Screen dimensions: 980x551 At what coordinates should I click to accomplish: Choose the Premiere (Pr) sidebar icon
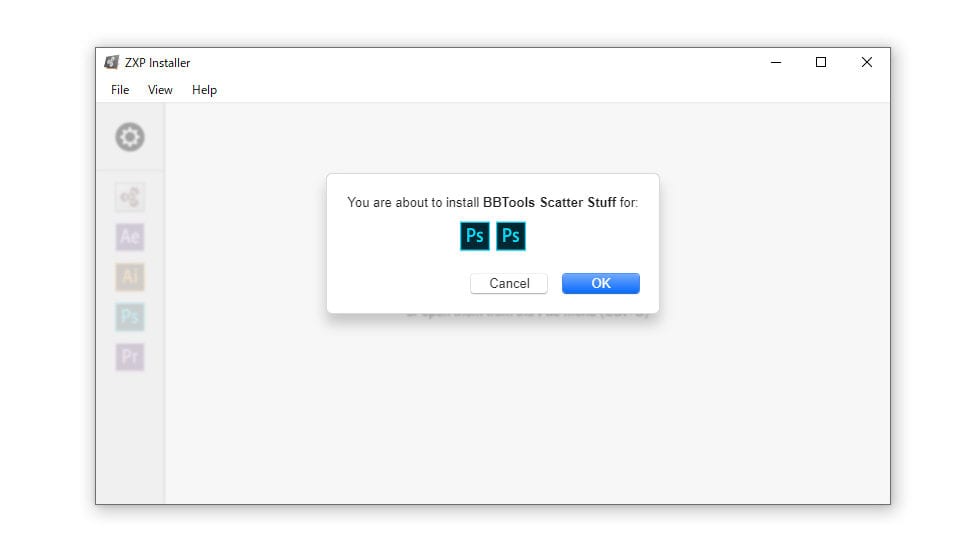(130, 357)
